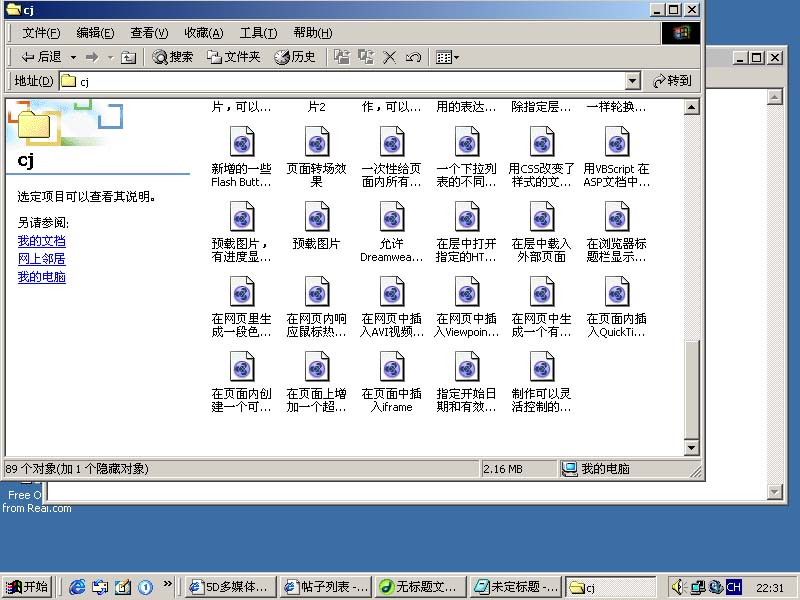Click the address field showing cj
Screen dimensions: 800x600
342,81
